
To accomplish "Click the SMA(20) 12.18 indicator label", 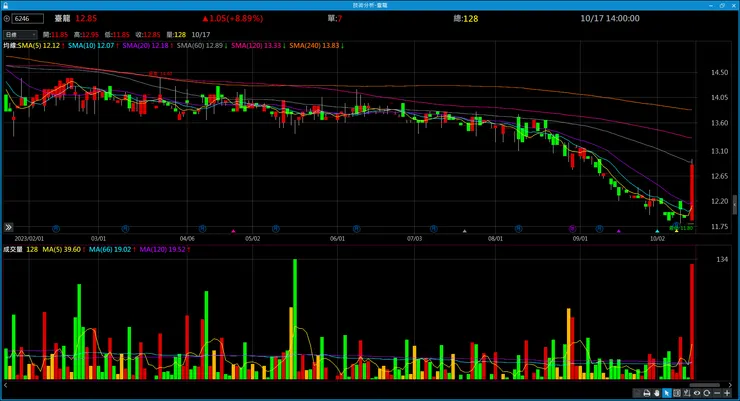I will pyautogui.click(x=145, y=45).
